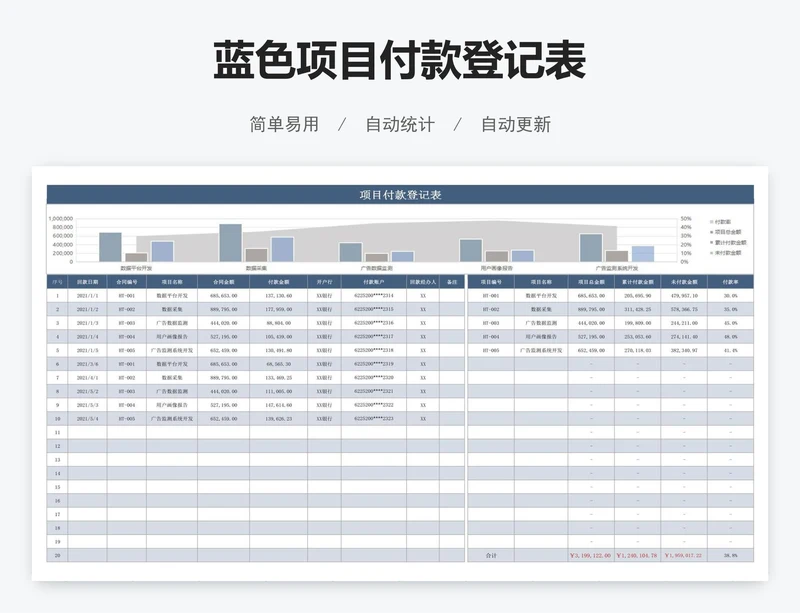Select the date cell 2021/3/6

point(87,364)
